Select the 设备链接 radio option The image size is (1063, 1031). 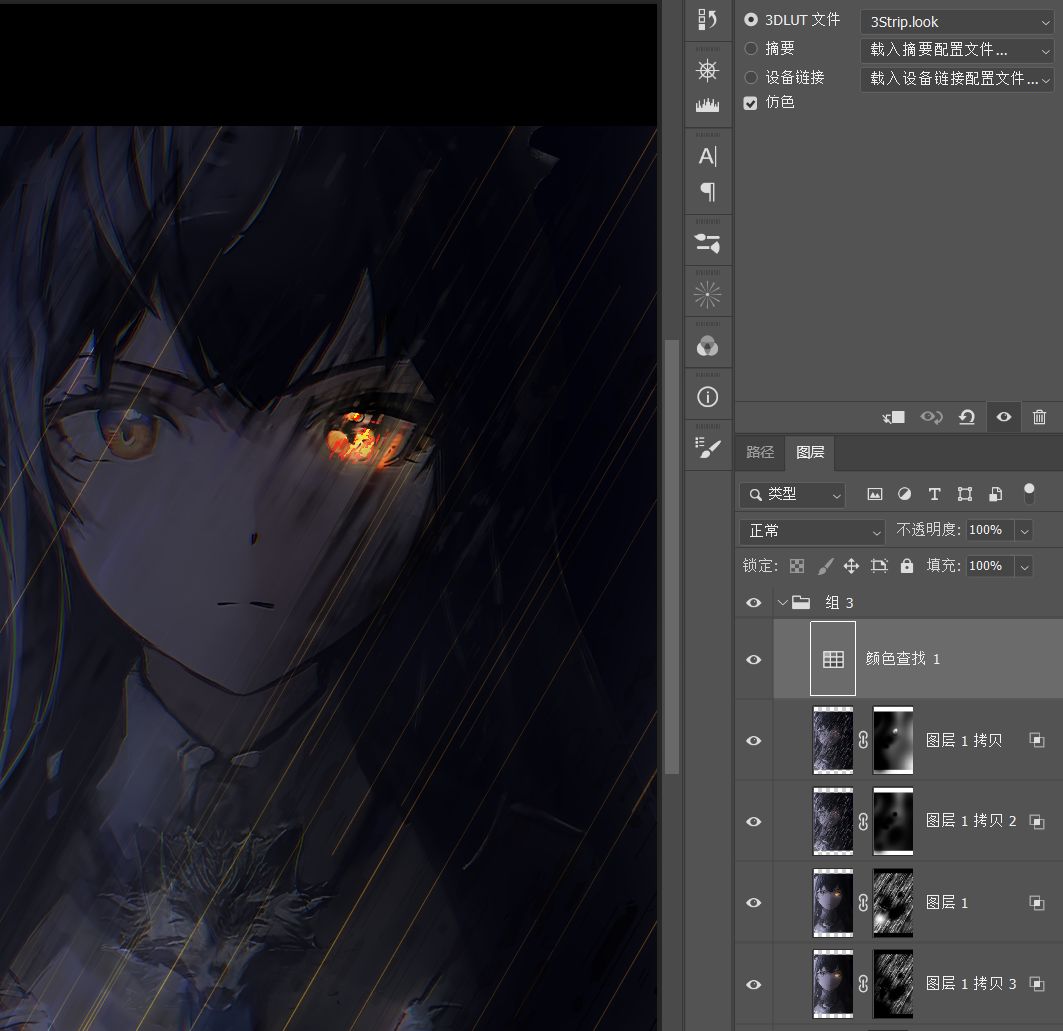coord(750,77)
